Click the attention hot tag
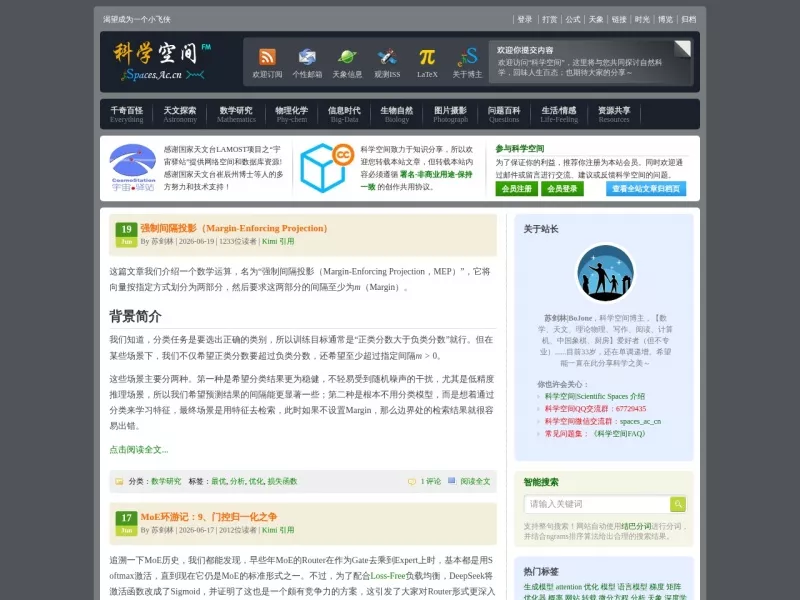Screen dimensions: 800x600 568,587
